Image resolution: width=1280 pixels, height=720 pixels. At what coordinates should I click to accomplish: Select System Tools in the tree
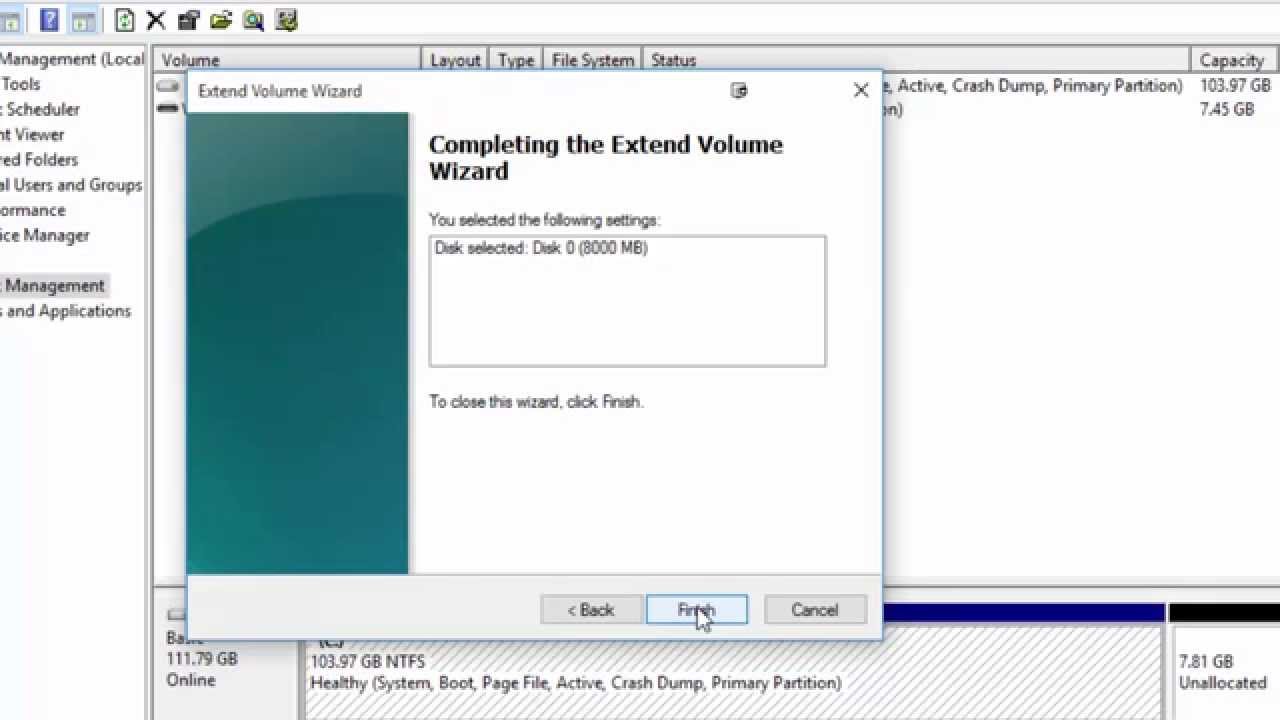point(20,84)
